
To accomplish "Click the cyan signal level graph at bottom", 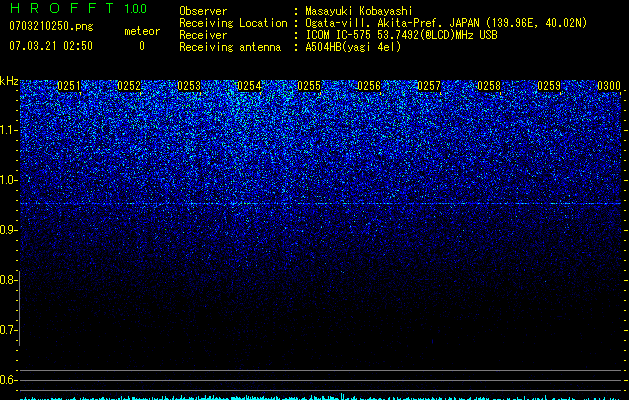I will tap(321, 397).
